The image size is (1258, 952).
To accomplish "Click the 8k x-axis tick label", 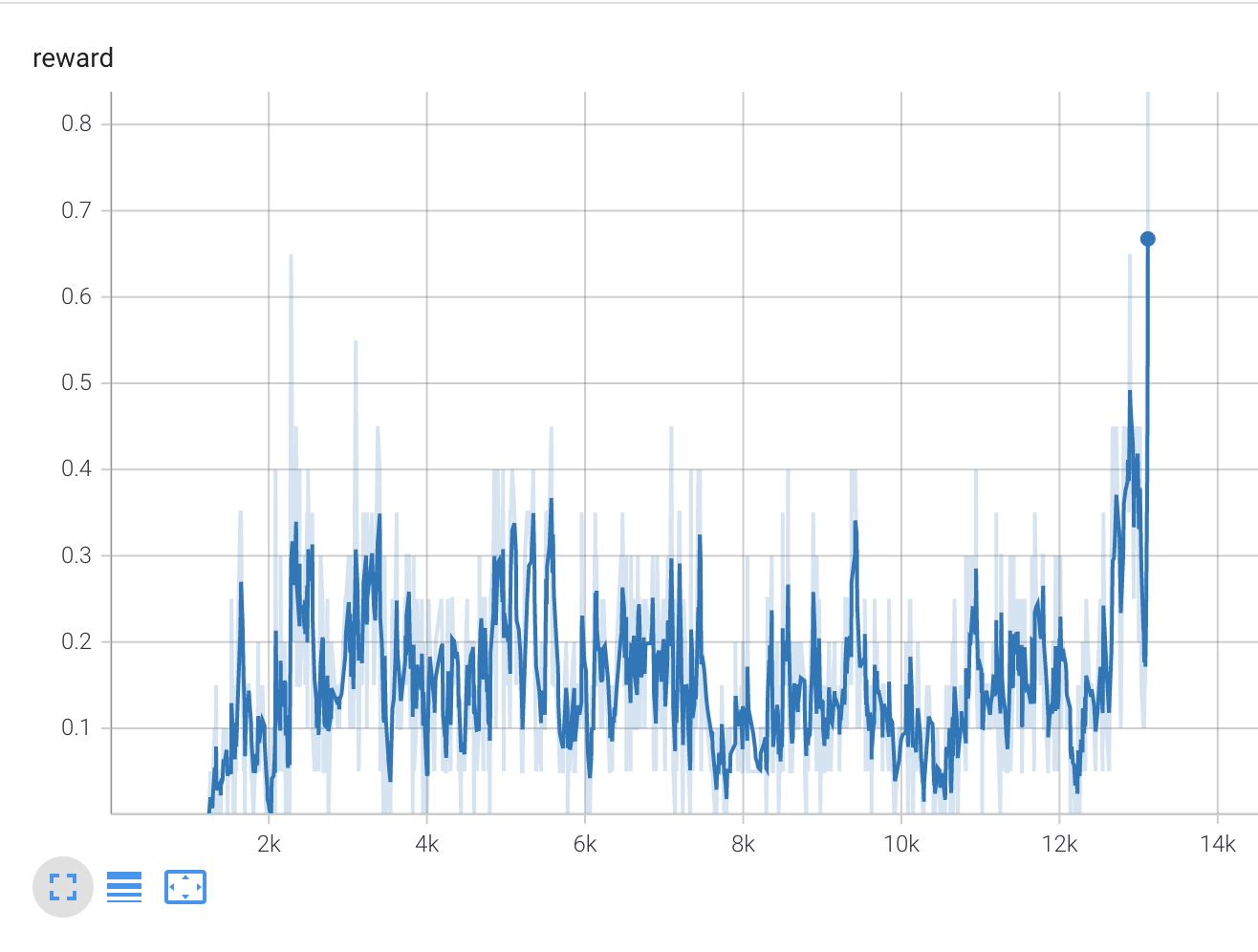I will [x=743, y=844].
